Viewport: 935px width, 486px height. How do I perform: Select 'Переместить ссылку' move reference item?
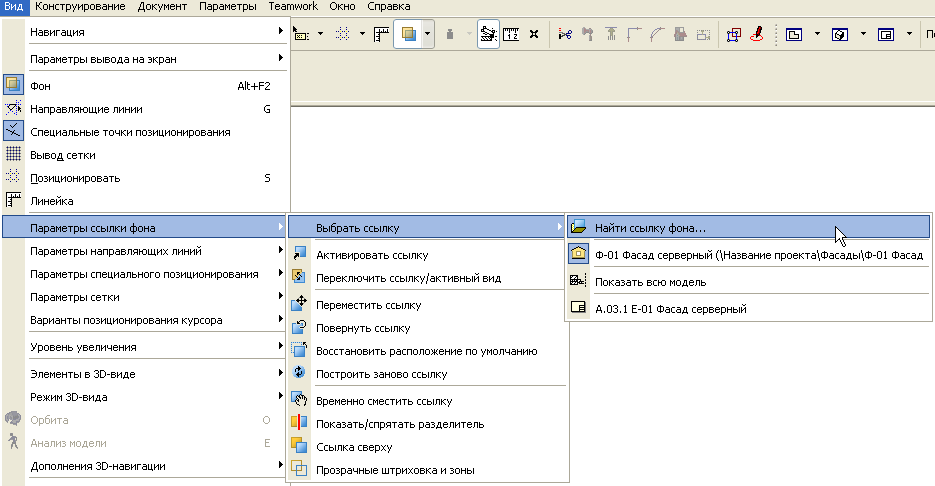coord(368,305)
